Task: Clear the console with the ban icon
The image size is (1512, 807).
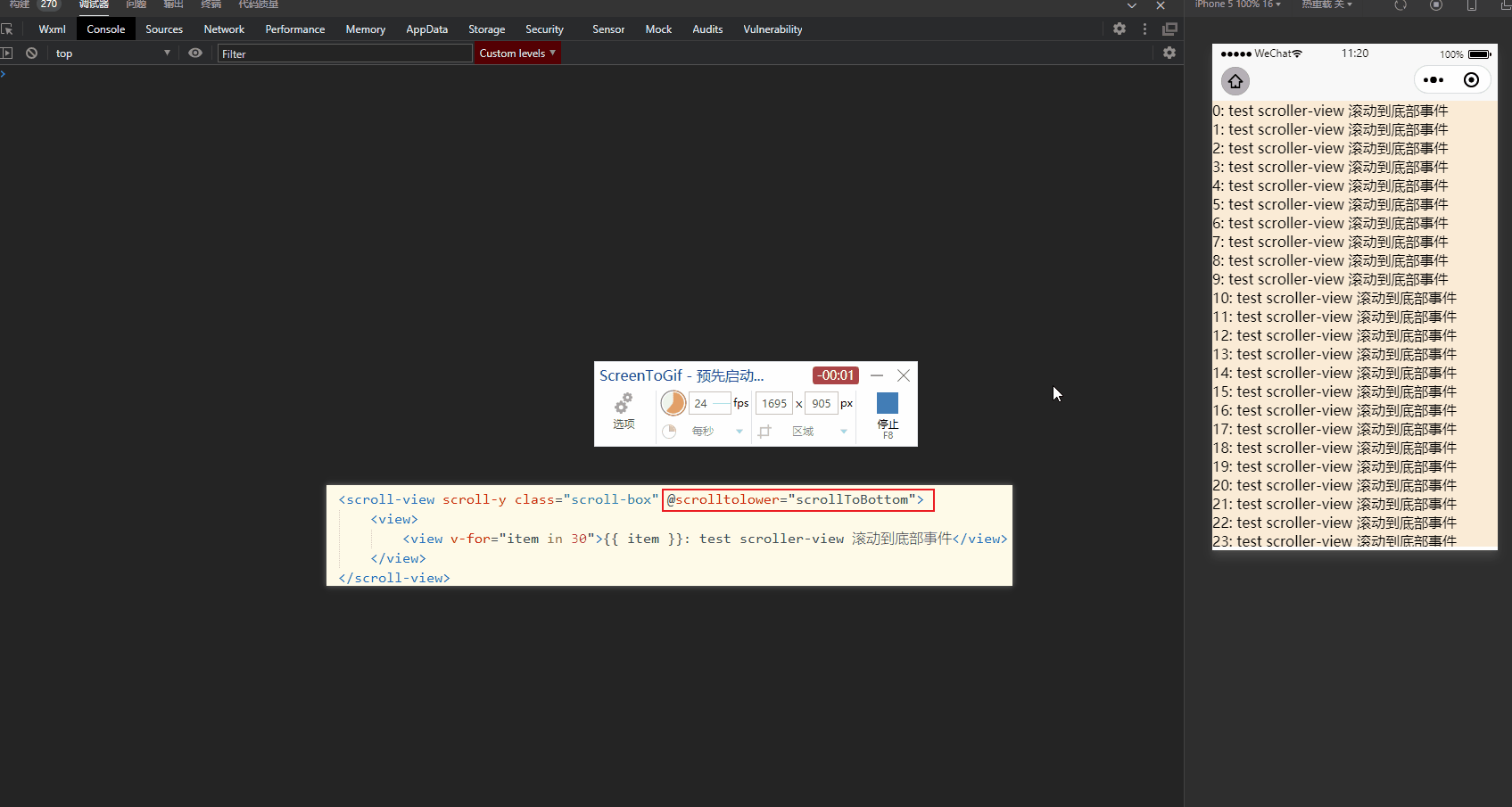Action: pyautogui.click(x=32, y=54)
